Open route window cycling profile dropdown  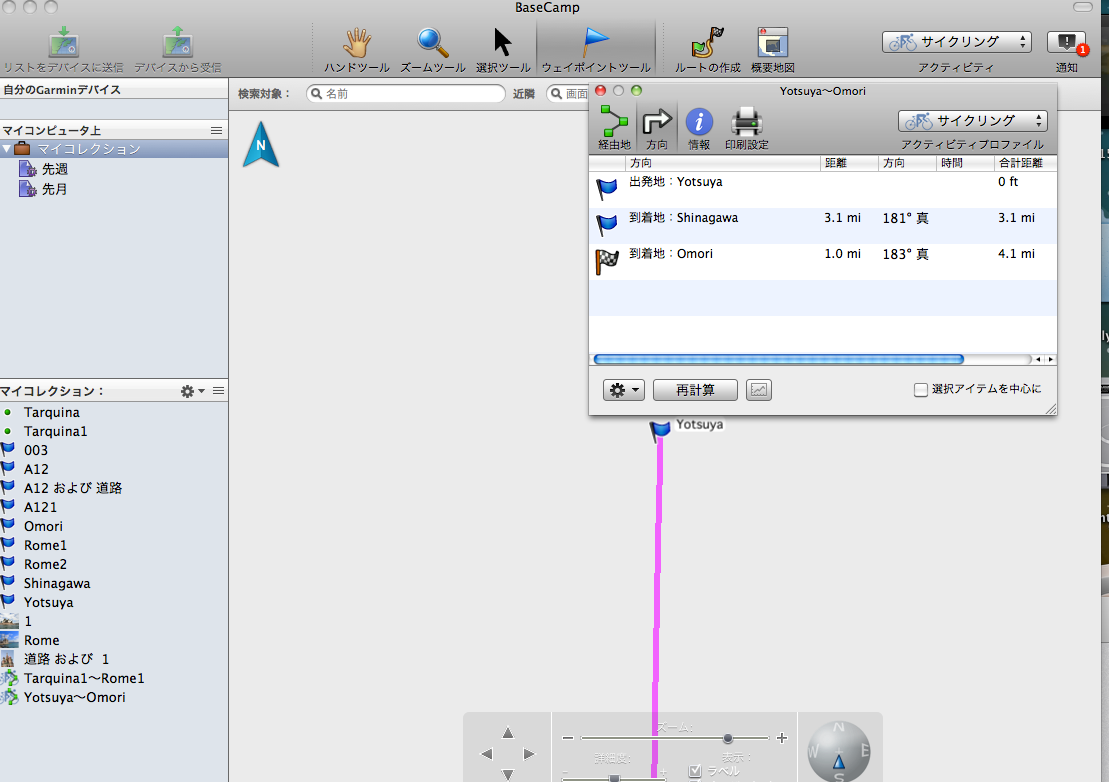972,121
